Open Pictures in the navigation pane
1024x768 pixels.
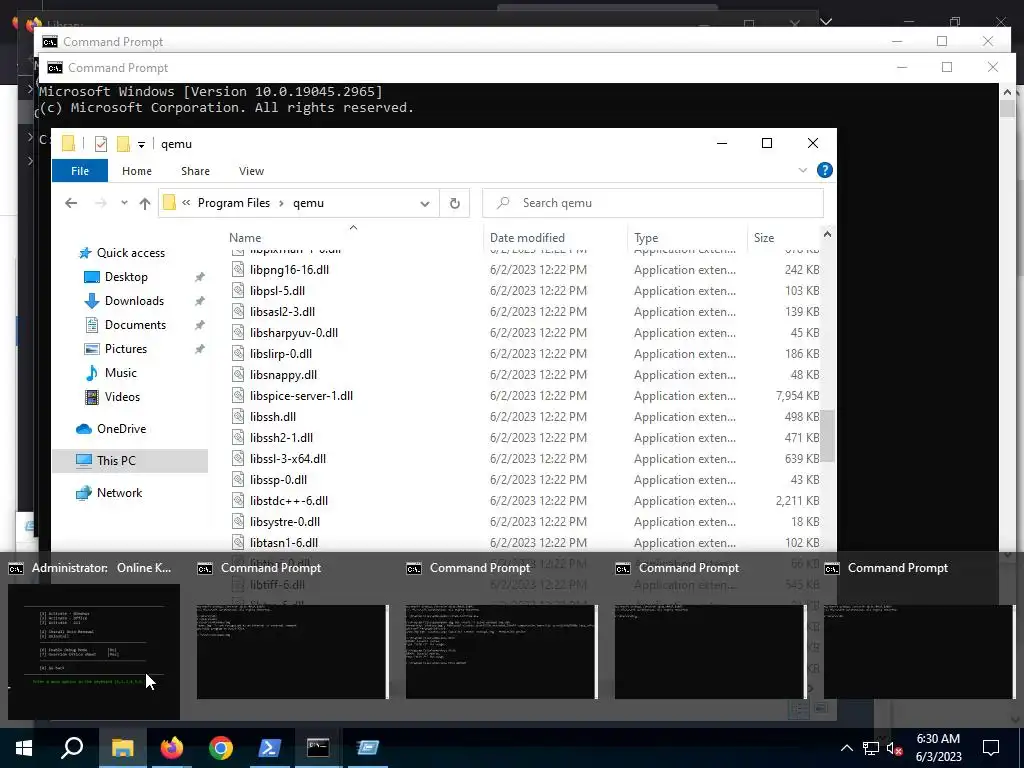click(x=125, y=349)
